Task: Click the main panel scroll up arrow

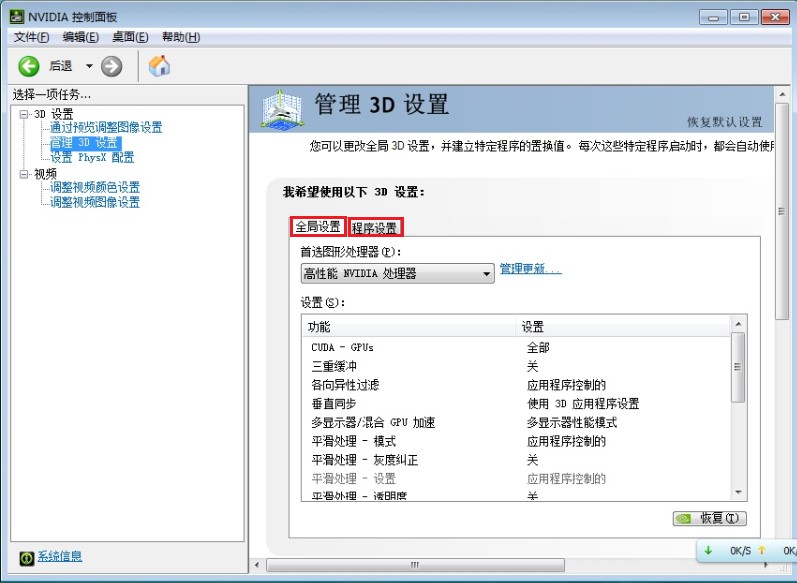Action: (x=782, y=95)
